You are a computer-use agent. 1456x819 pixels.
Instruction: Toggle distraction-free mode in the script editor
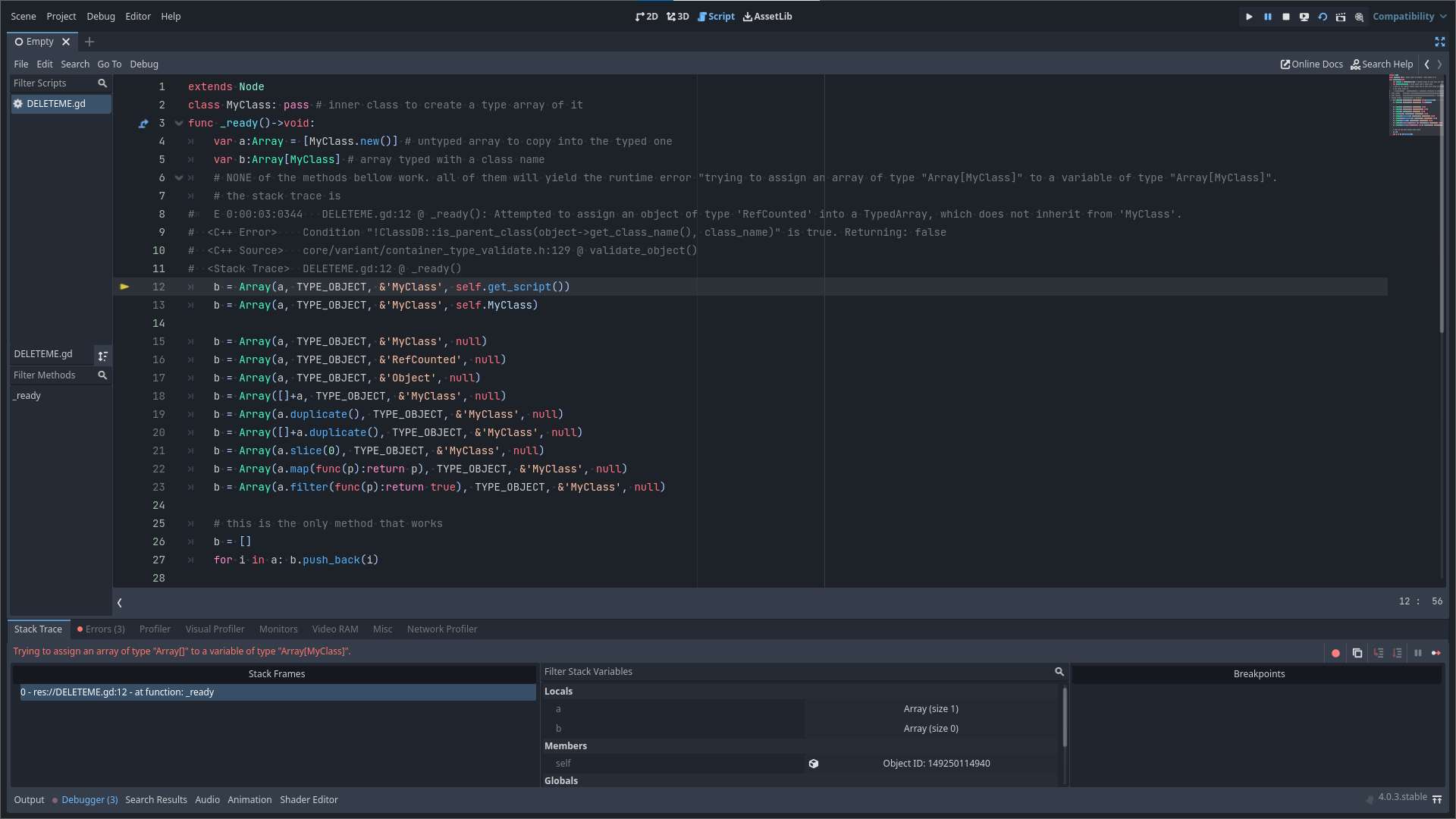click(1440, 42)
